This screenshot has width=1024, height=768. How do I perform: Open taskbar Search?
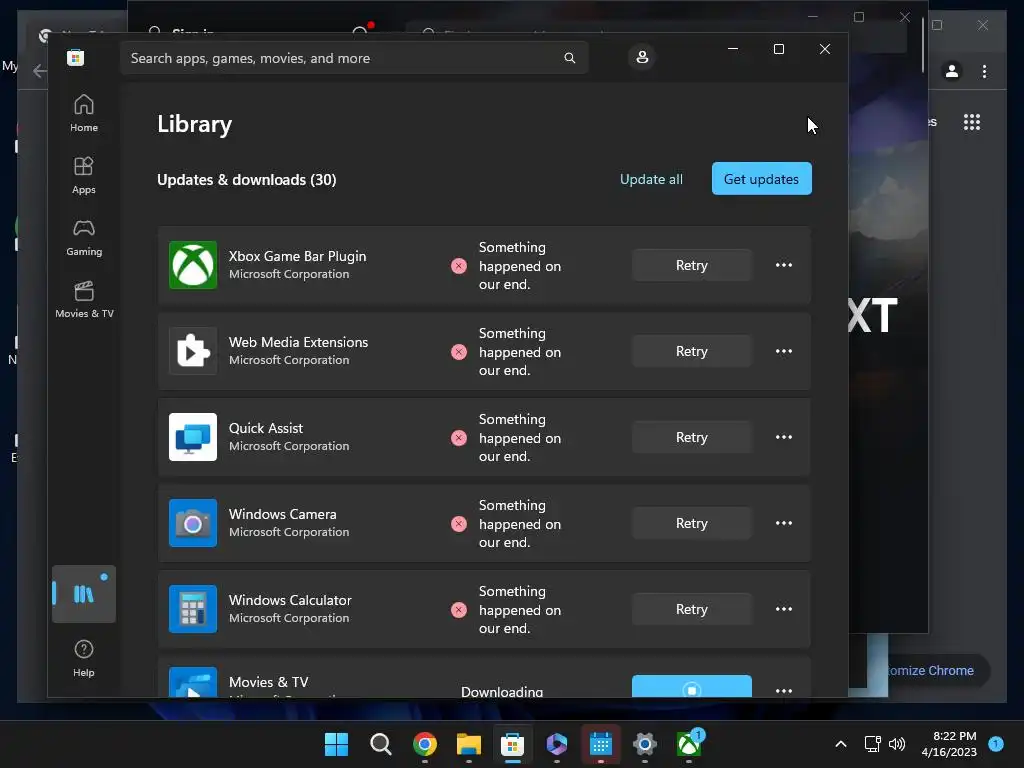click(x=381, y=744)
